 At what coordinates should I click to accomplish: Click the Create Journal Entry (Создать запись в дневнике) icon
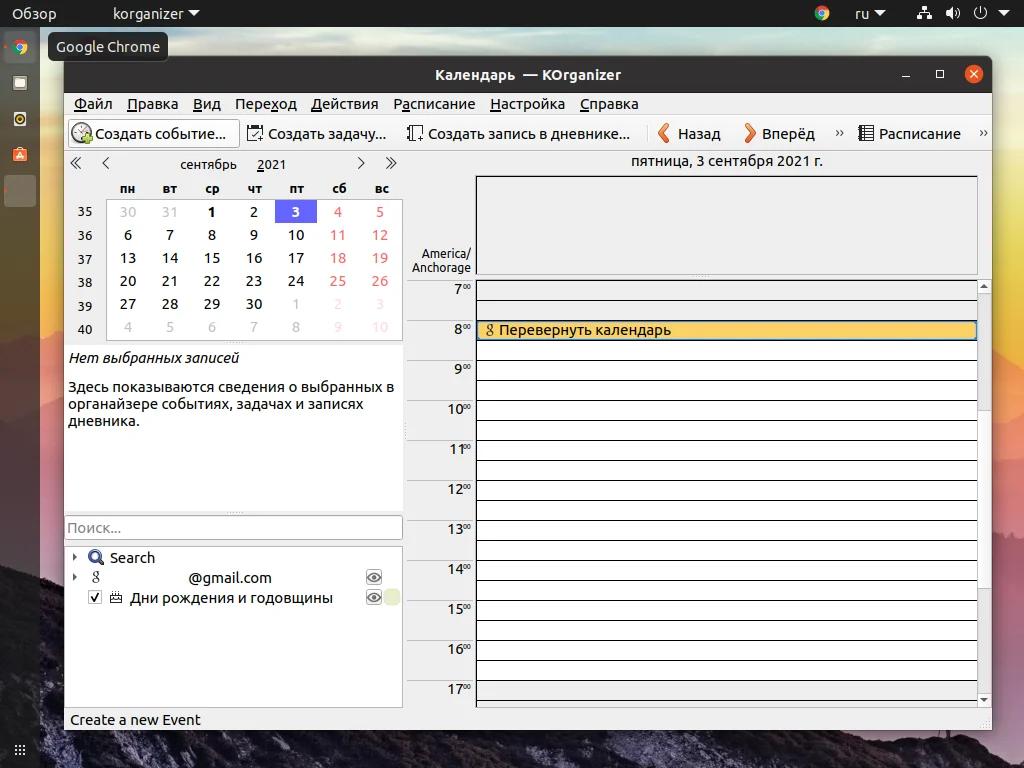click(415, 133)
